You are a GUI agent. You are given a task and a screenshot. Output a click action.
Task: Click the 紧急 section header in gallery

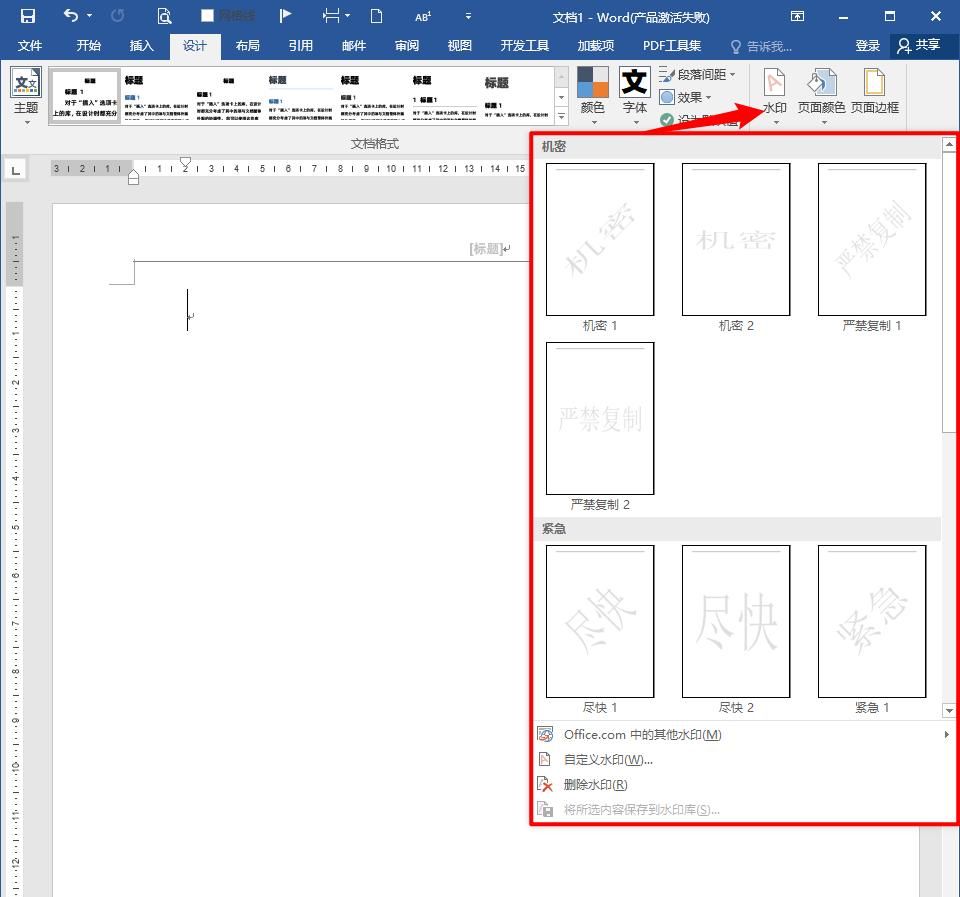pyautogui.click(x=553, y=528)
